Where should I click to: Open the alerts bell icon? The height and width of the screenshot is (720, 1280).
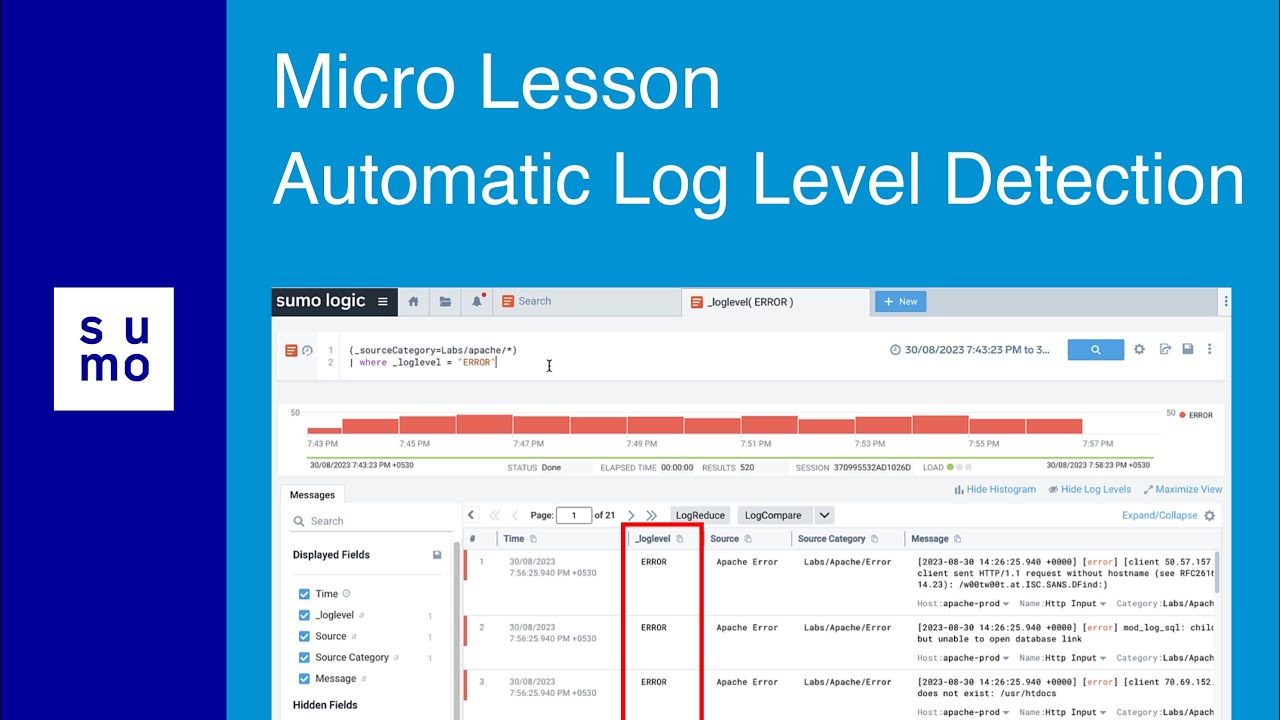pyautogui.click(x=477, y=301)
